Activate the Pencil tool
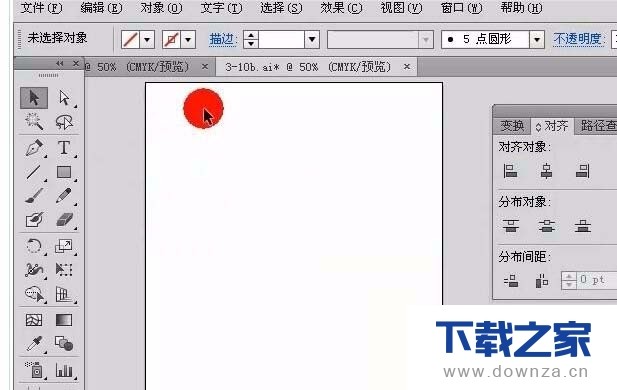 click(64, 196)
